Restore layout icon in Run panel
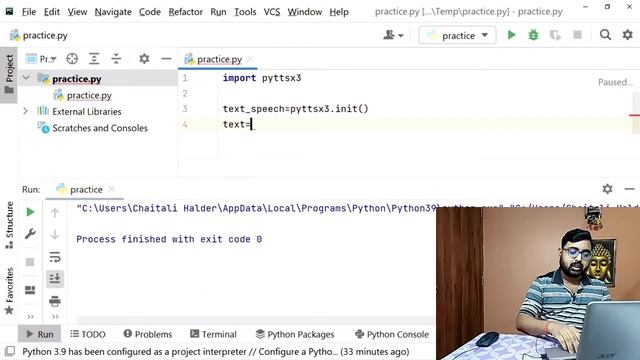The image size is (640, 360). (30, 290)
